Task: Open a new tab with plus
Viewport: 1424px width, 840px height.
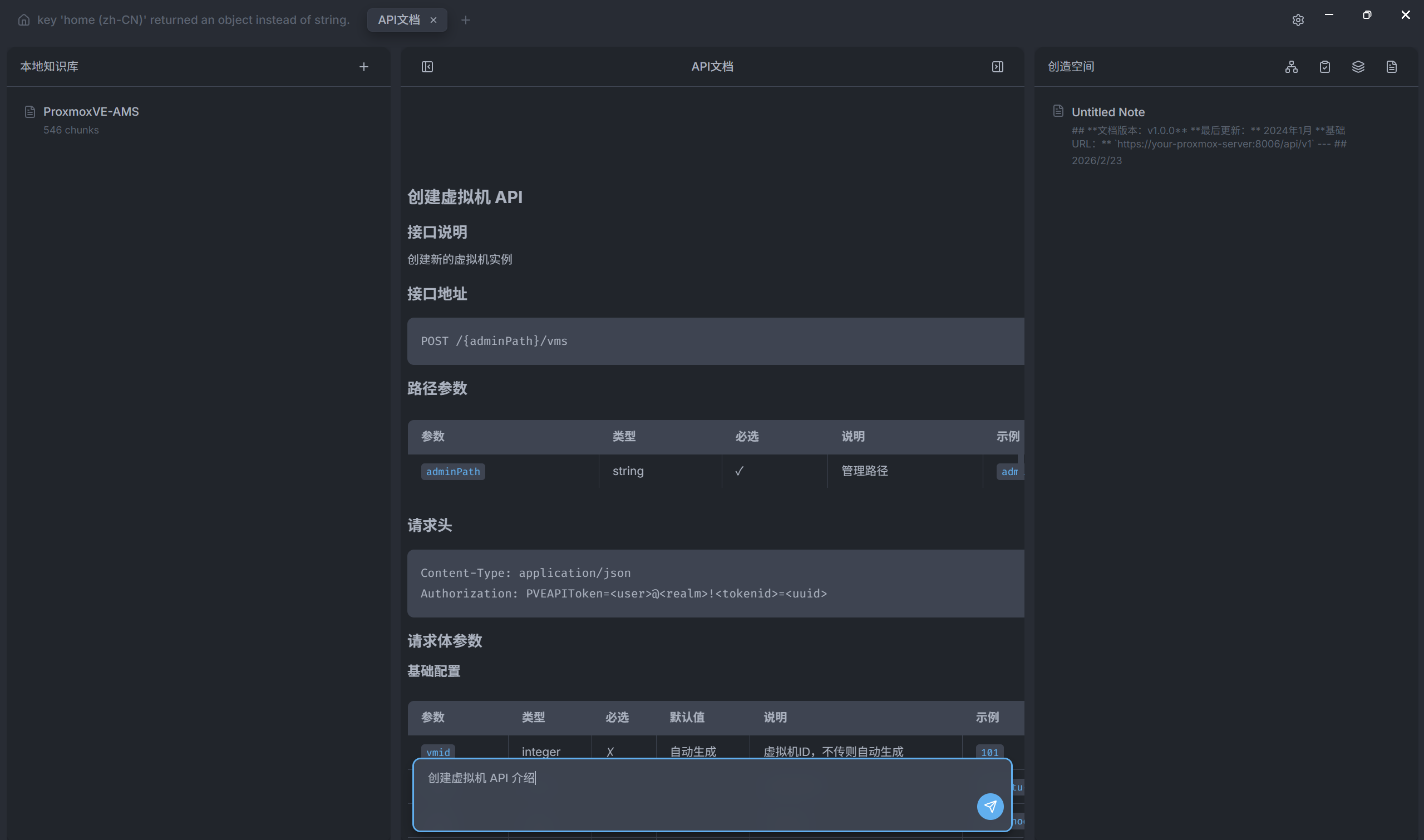Action: 465,21
